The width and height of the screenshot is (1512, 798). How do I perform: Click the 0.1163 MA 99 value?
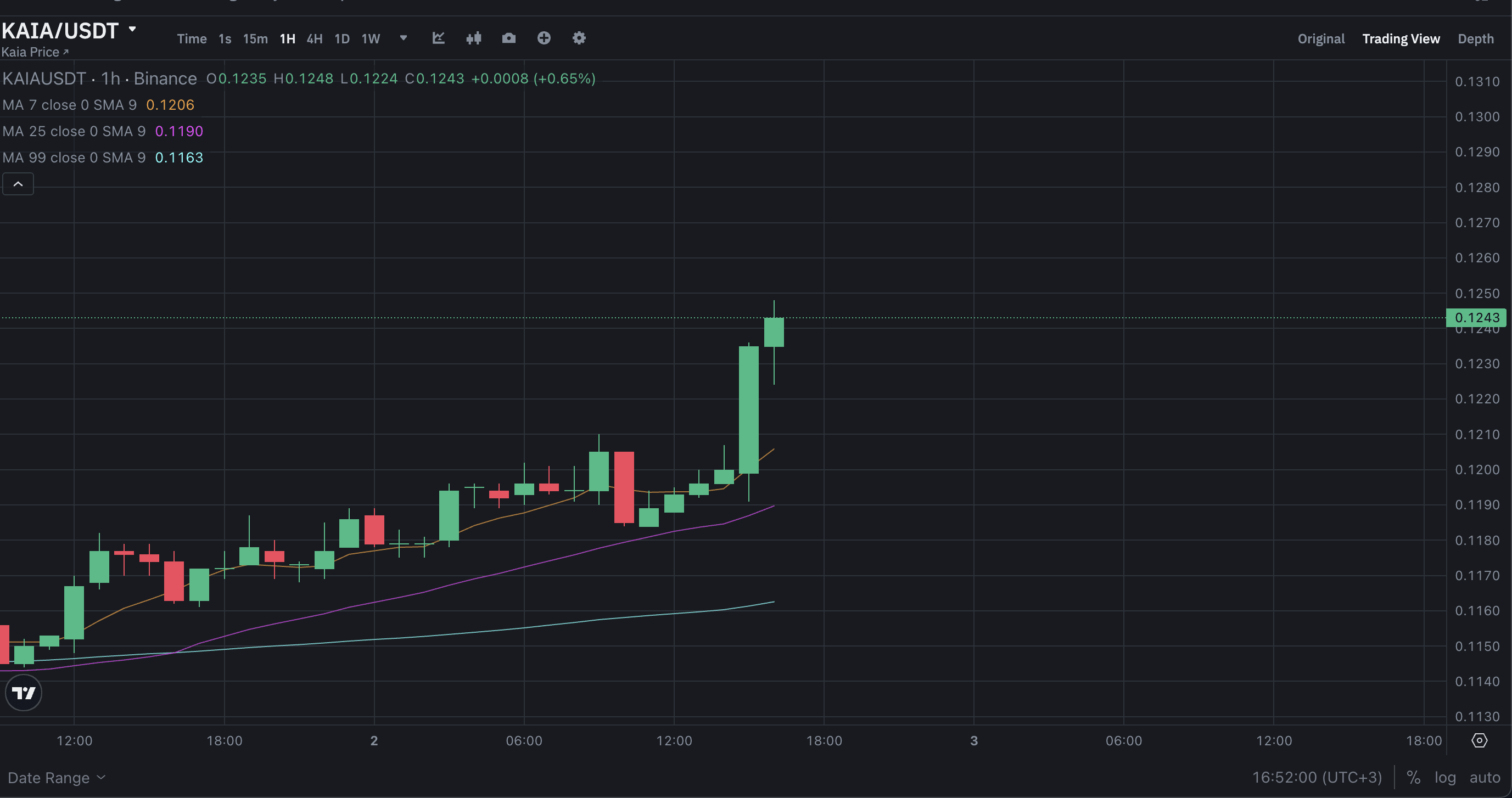[x=179, y=158]
